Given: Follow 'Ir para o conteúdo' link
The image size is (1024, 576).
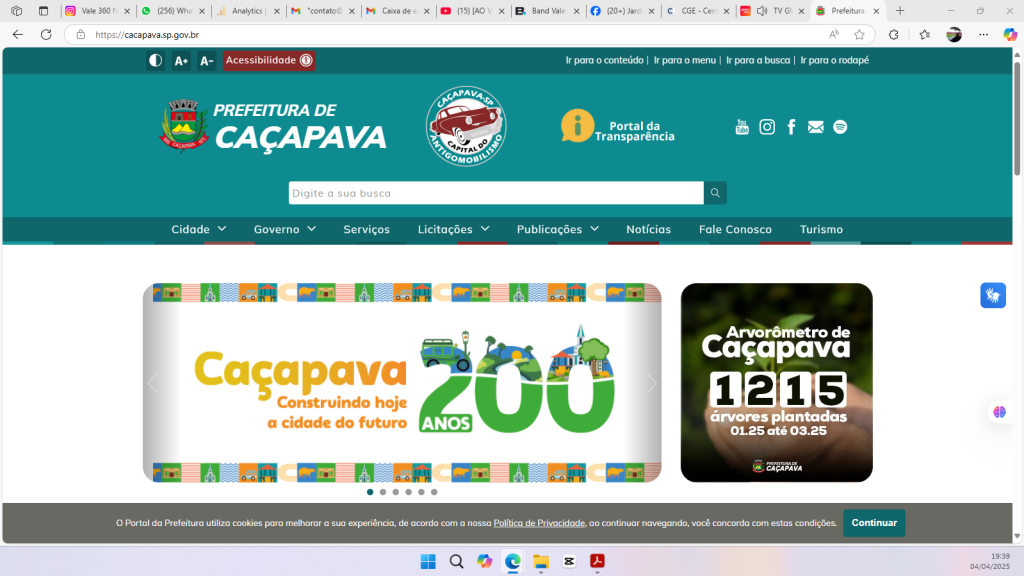Looking at the screenshot, I should pos(604,60).
